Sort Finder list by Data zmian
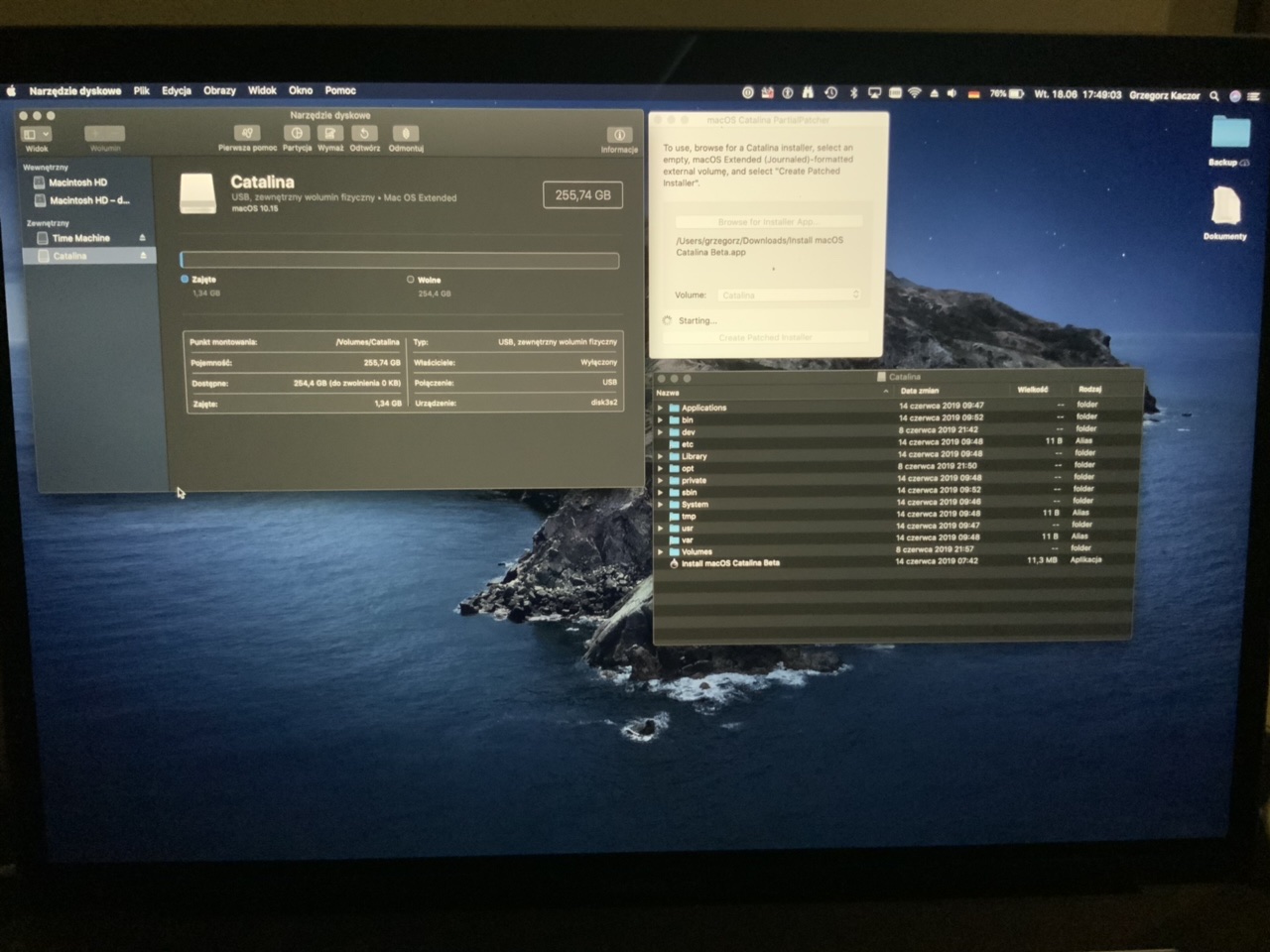The height and width of the screenshot is (952, 1270). click(920, 391)
